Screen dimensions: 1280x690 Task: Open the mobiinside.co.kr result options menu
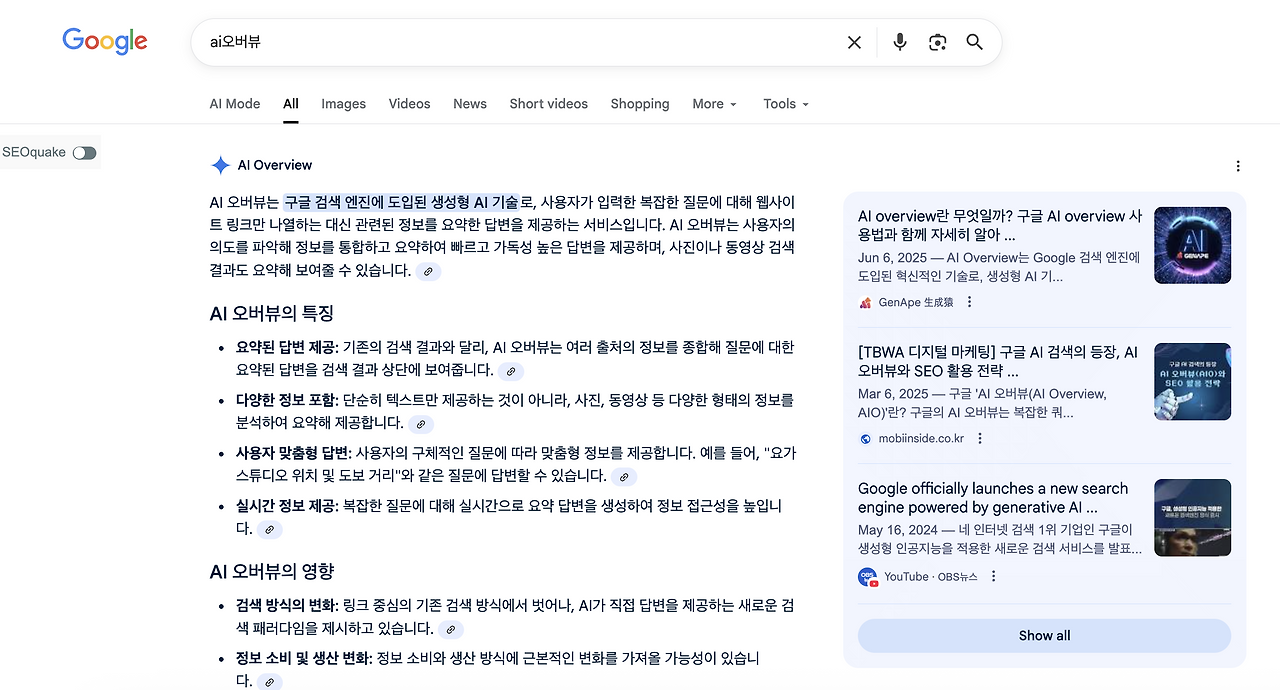[x=979, y=438]
